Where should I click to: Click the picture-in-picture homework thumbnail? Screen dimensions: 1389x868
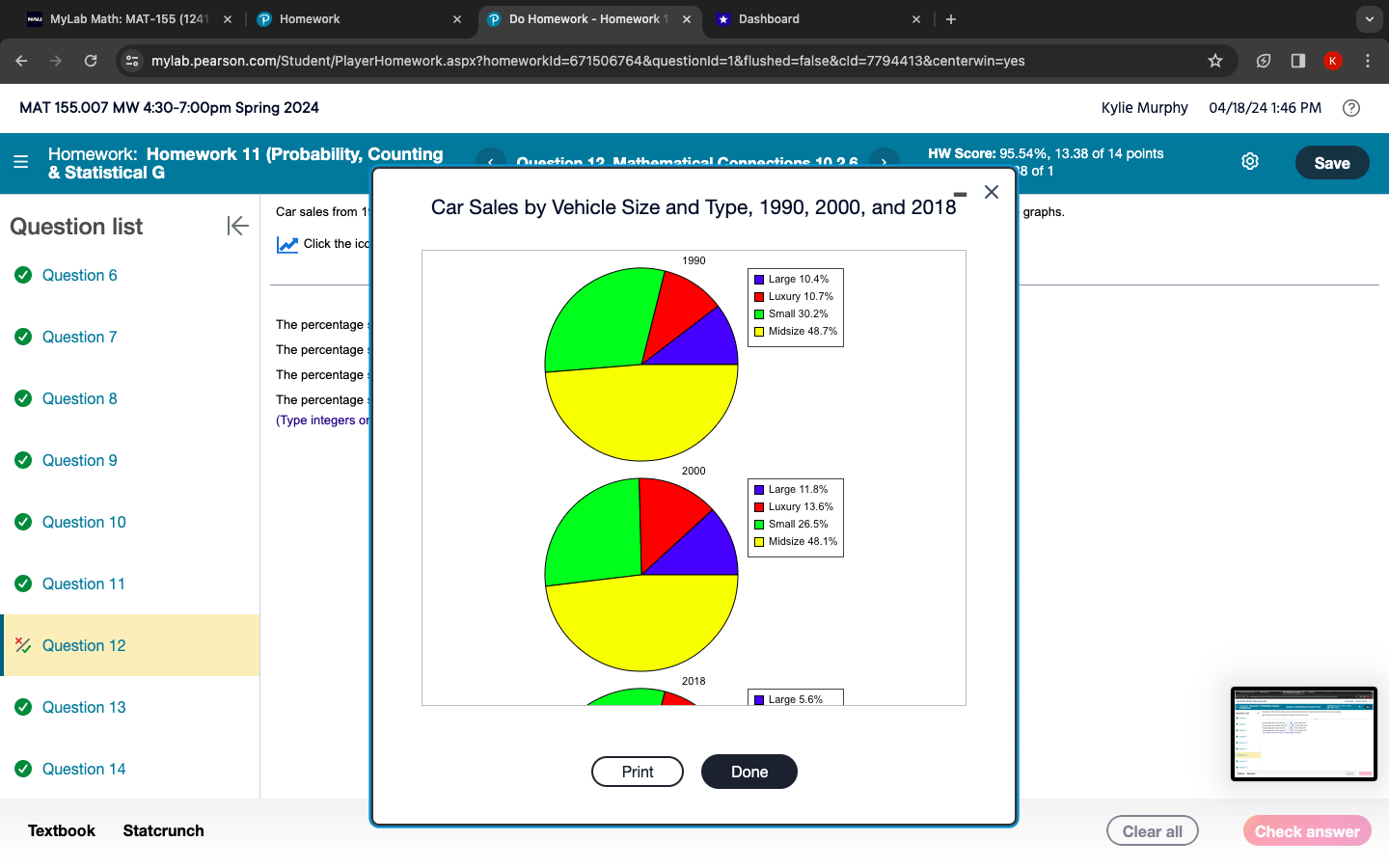pos(1304,734)
